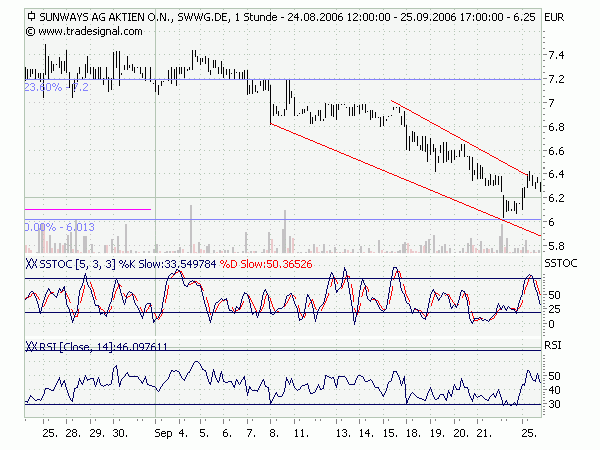Click price axis value 7.4

tap(556, 55)
